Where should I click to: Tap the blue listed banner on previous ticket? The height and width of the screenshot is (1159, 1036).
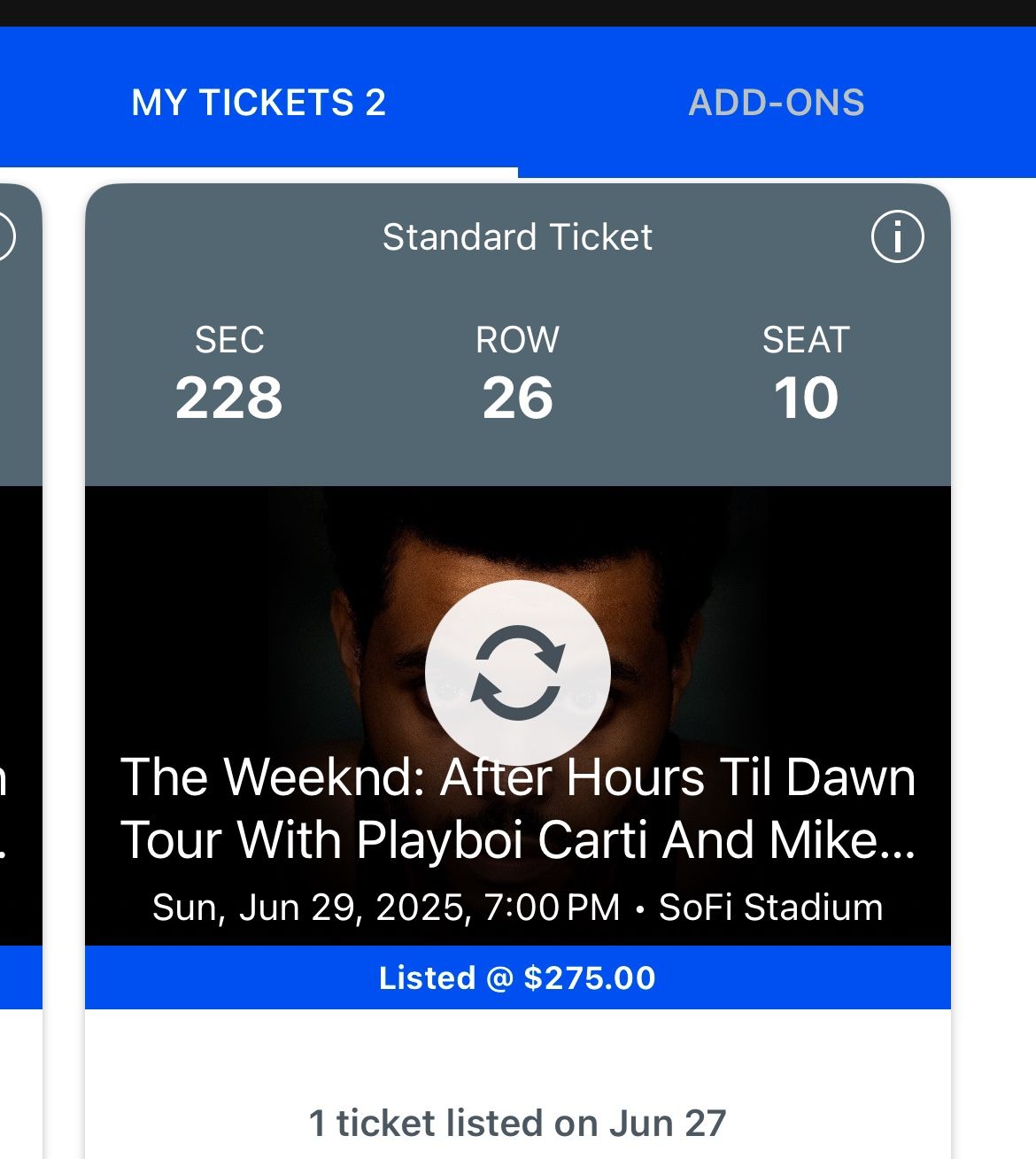(19, 977)
